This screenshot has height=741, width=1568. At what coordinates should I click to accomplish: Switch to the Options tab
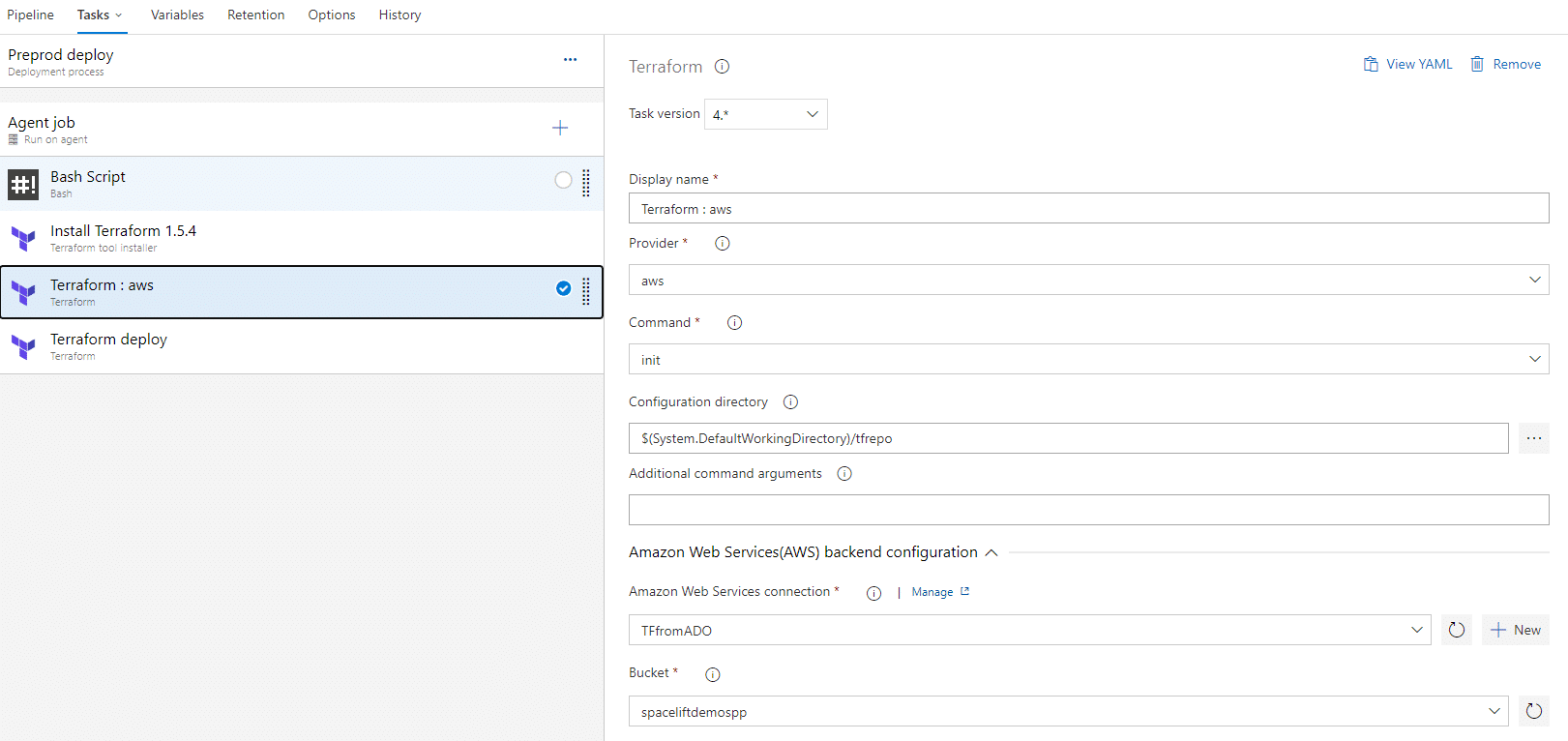(x=332, y=15)
